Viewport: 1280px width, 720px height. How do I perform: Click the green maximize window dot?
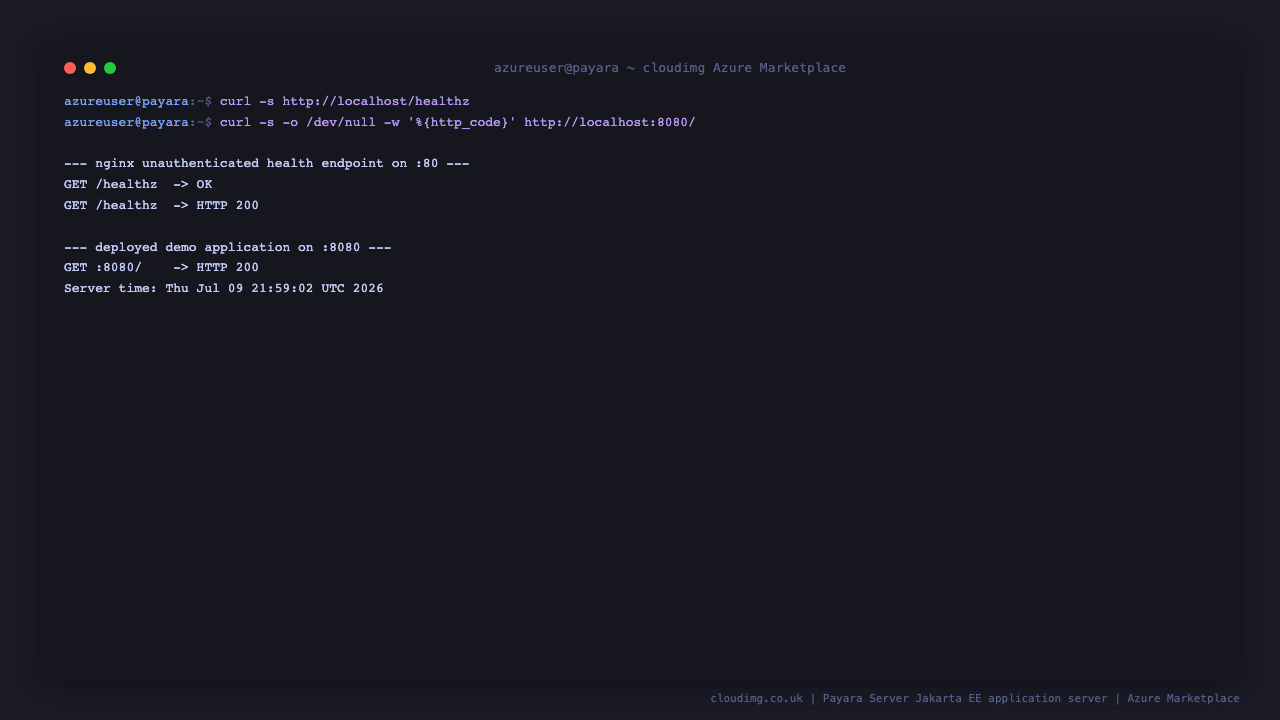pyautogui.click(x=110, y=68)
